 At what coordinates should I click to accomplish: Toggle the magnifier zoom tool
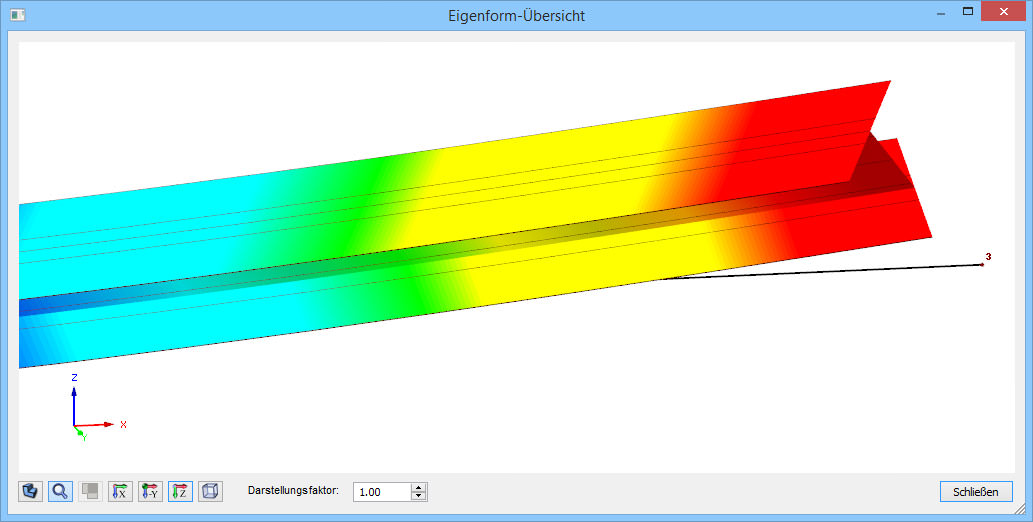(x=60, y=491)
